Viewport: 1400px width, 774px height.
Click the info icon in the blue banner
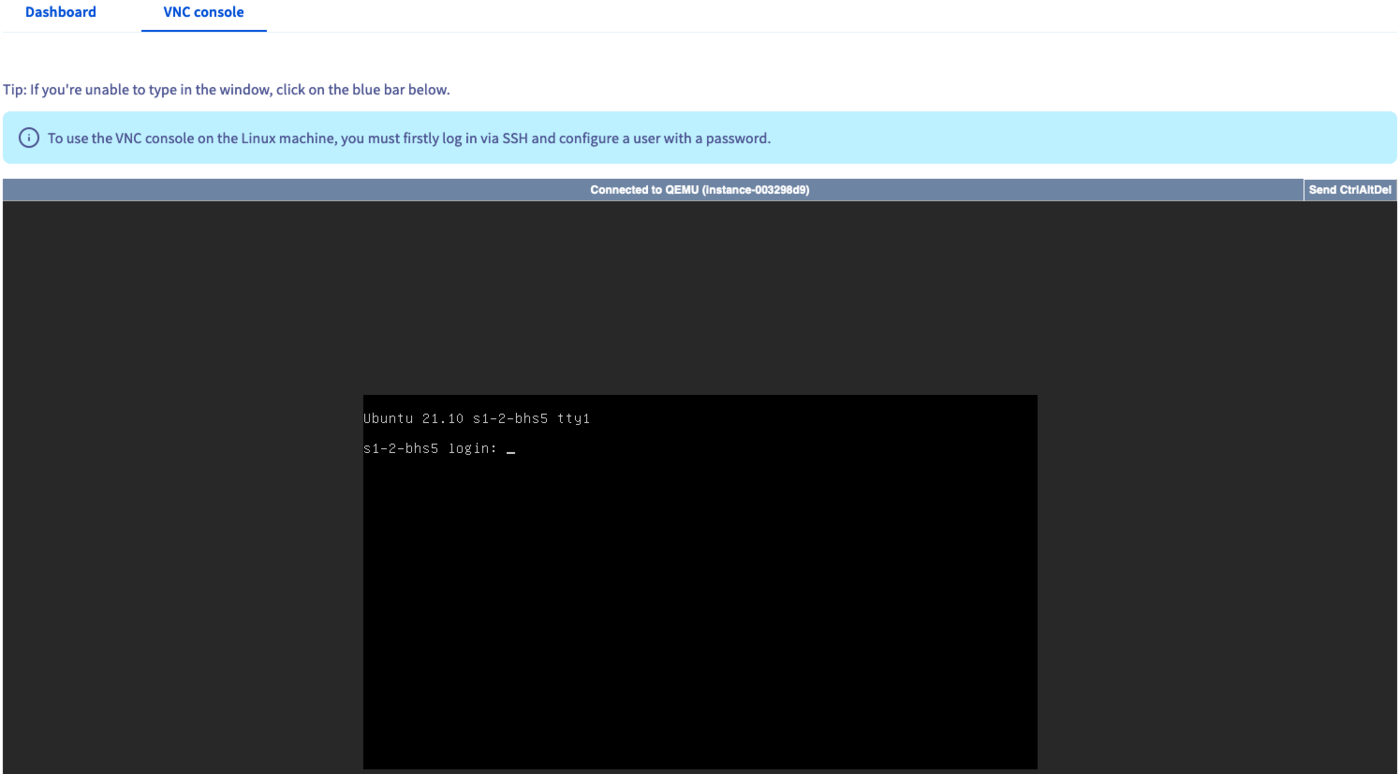pyautogui.click(x=28, y=138)
